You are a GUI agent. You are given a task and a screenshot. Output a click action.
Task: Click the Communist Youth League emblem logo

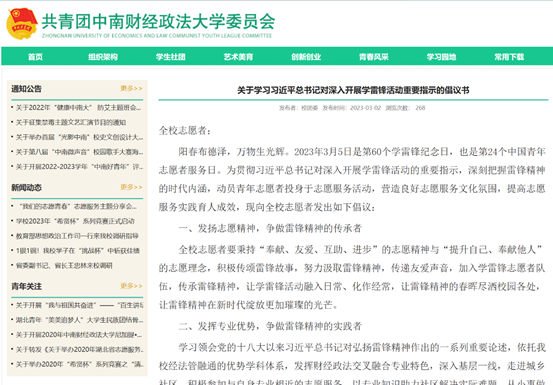[22, 24]
